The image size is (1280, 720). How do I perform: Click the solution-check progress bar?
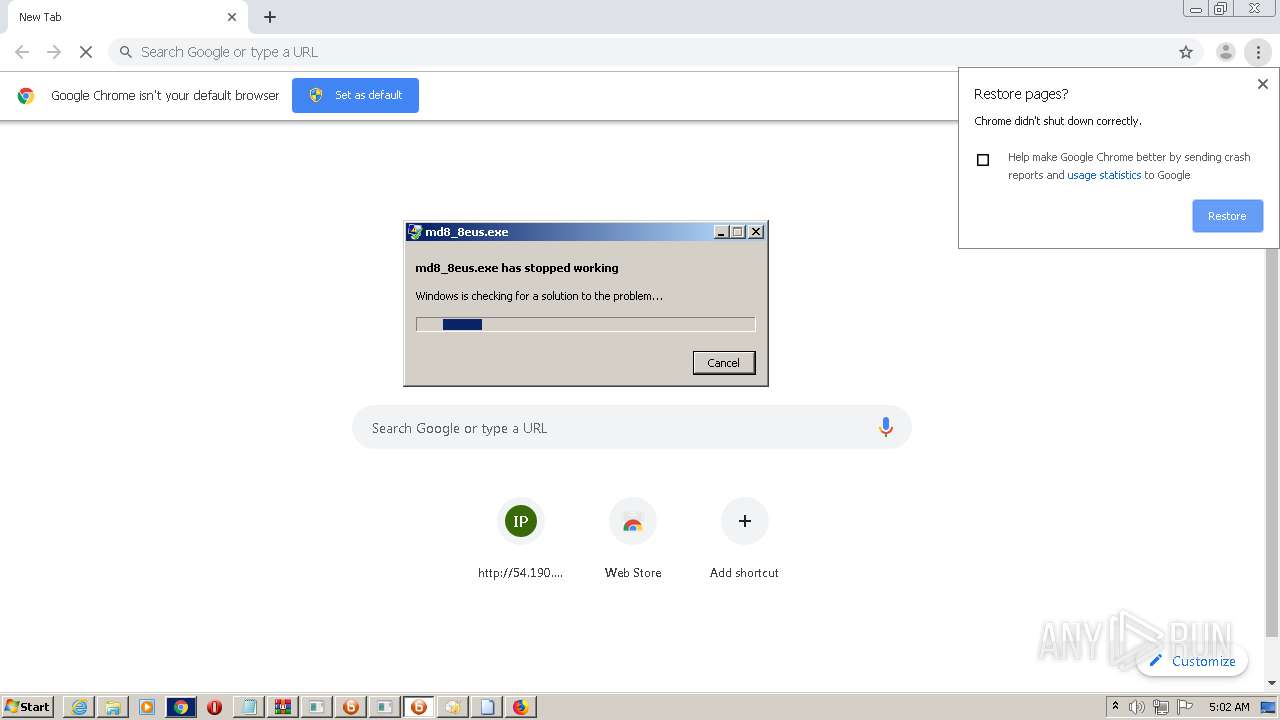tap(585, 324)
